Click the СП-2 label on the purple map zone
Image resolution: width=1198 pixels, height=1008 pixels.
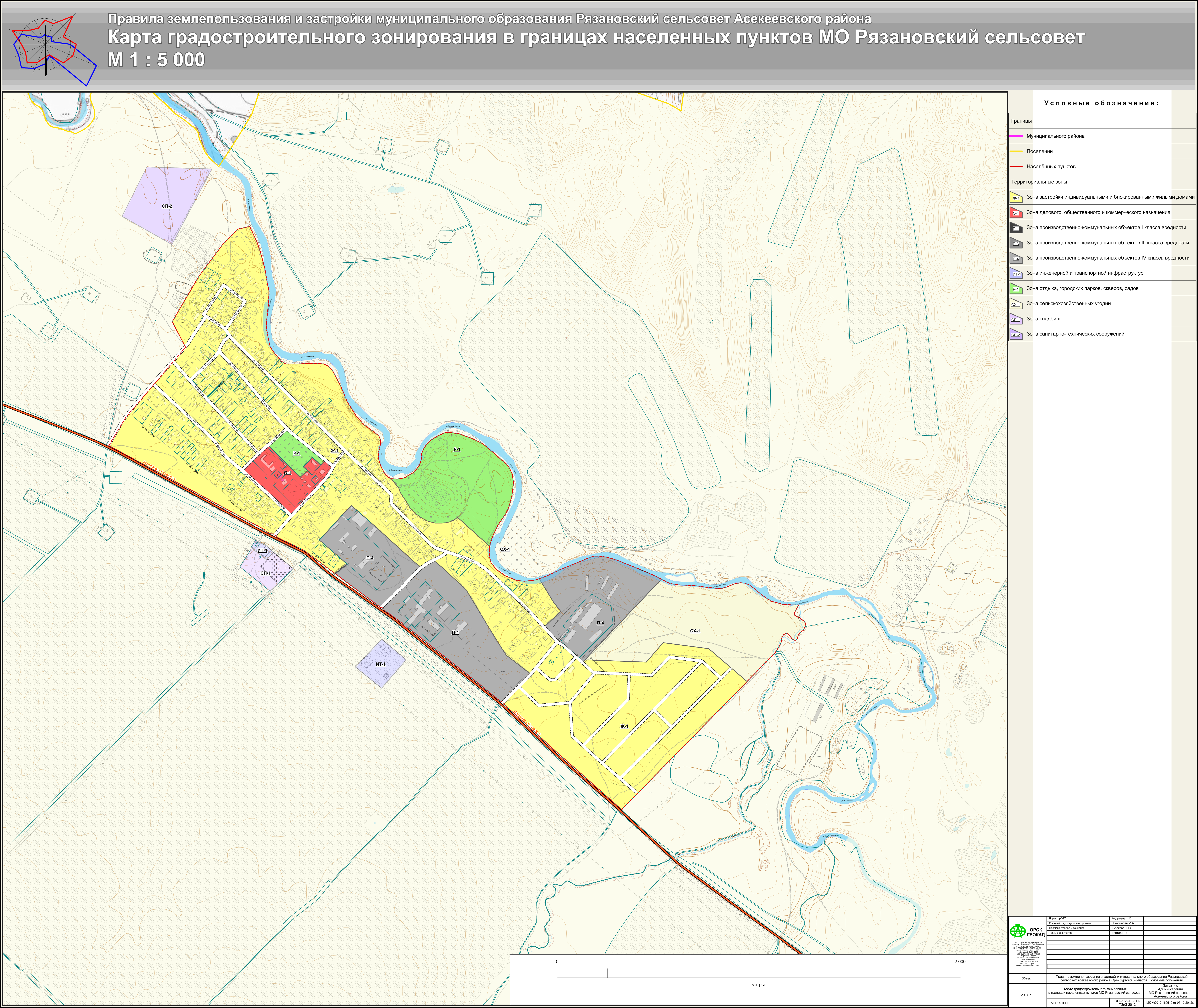coord(167,206)
